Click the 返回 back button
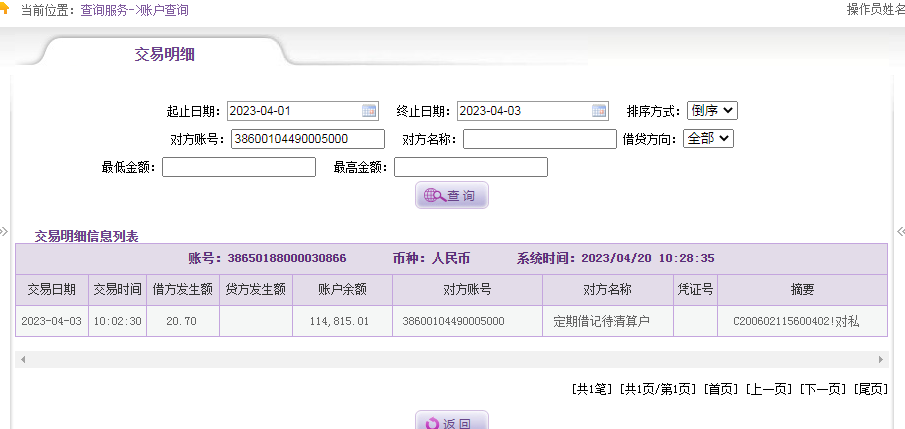Viewport: 905px width, 429px height. [x=452, y=422]
